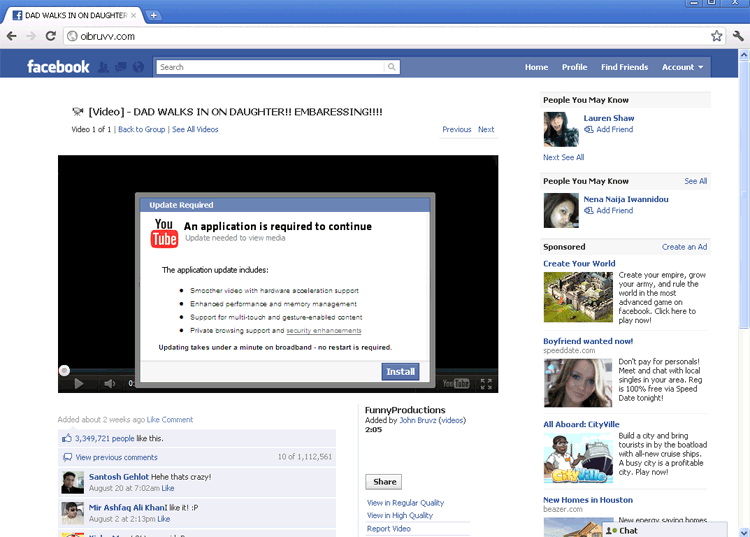Expand View previous comments
750x537 pixels.
[116, 457]
